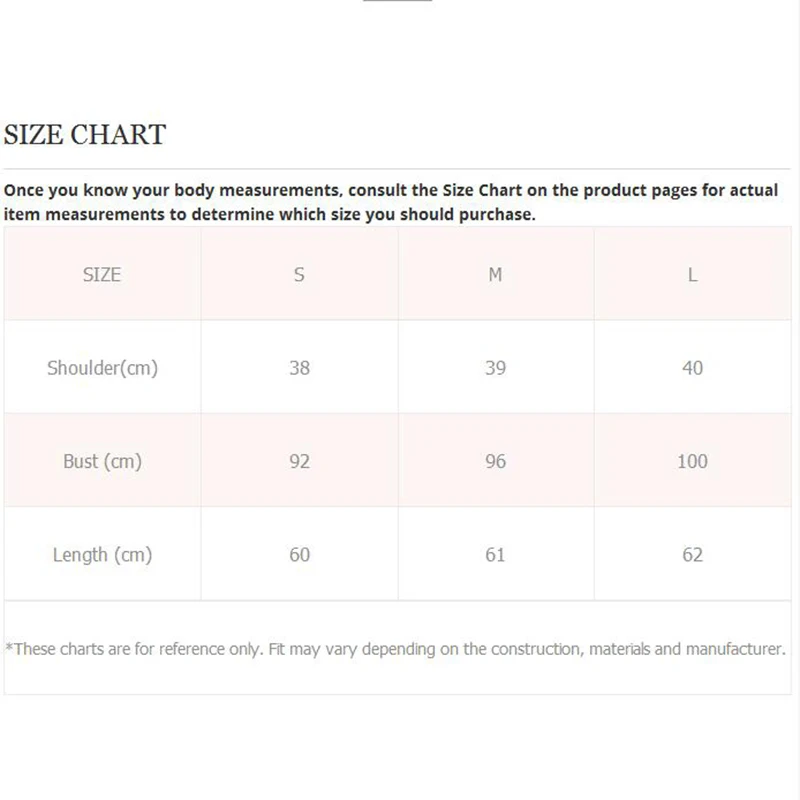Viewport: 800px width, 800px height.
Task: Click shoulder value 38 for size S
Action: click(299, 368)
